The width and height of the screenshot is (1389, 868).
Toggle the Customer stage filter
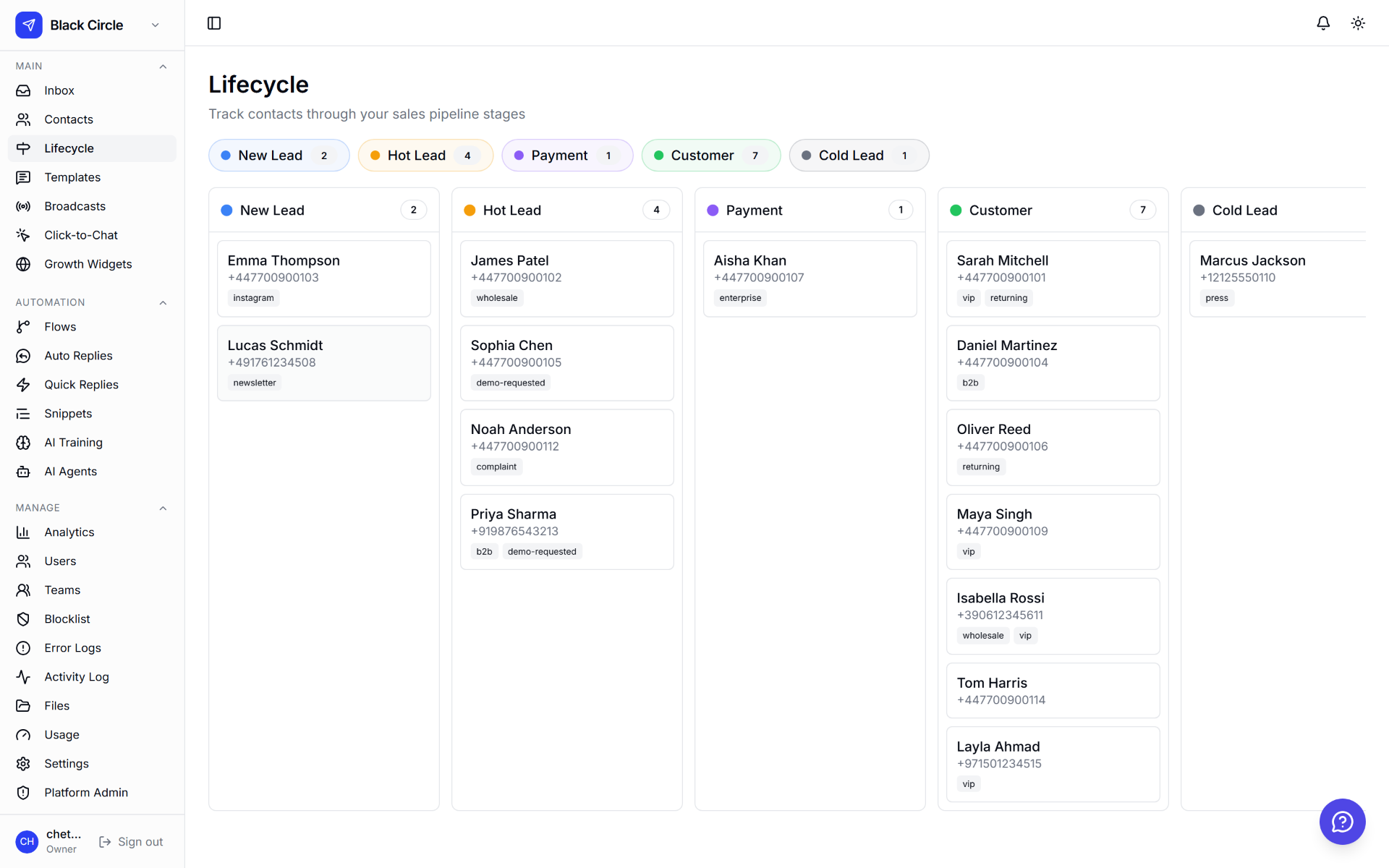[x=711, y=156]
